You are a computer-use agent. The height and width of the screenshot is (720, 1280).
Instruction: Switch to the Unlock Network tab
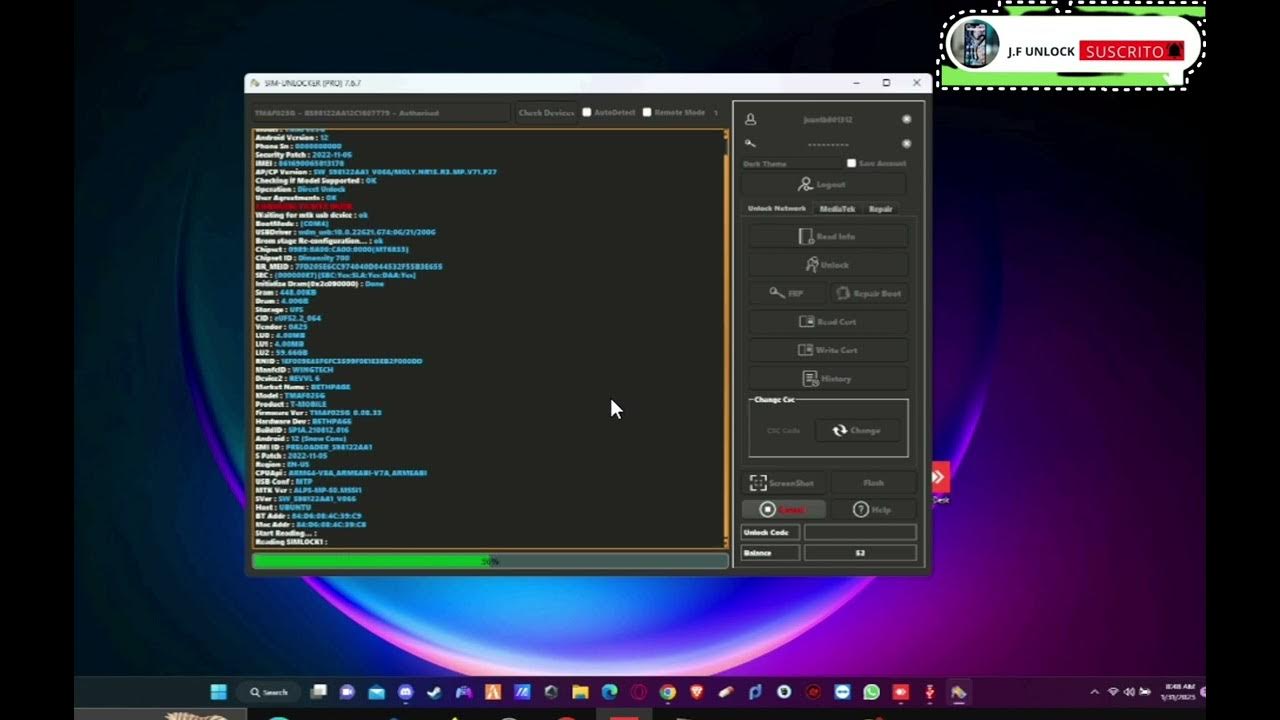[x=777, y=209]
